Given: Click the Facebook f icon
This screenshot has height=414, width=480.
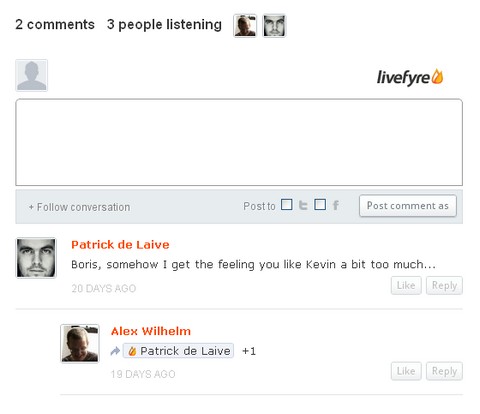Looking at the screenshot, I should tap(336, 205).
